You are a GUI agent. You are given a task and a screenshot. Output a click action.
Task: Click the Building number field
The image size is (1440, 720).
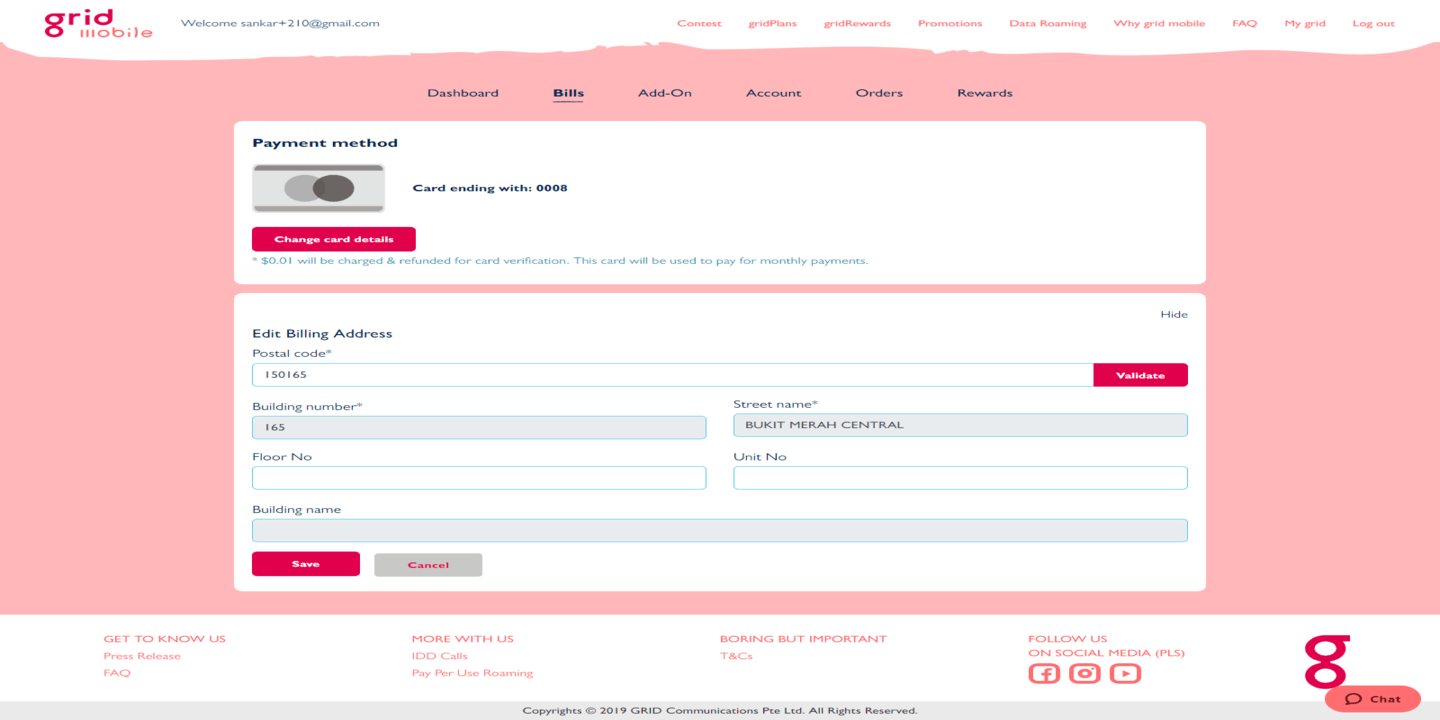479,427
